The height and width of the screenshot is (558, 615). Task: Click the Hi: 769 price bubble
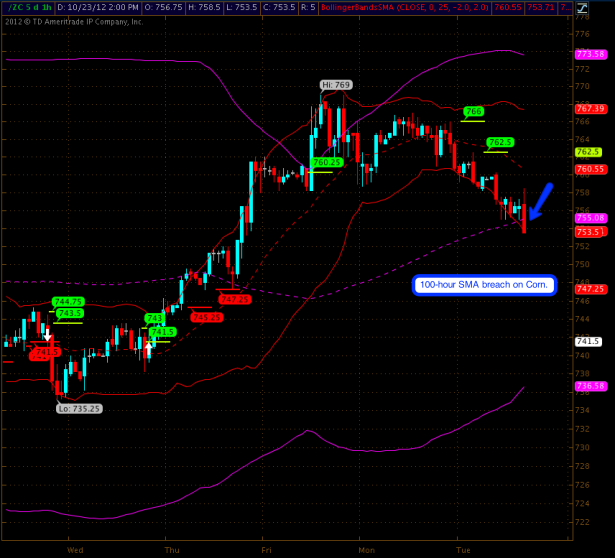point(336,84)
